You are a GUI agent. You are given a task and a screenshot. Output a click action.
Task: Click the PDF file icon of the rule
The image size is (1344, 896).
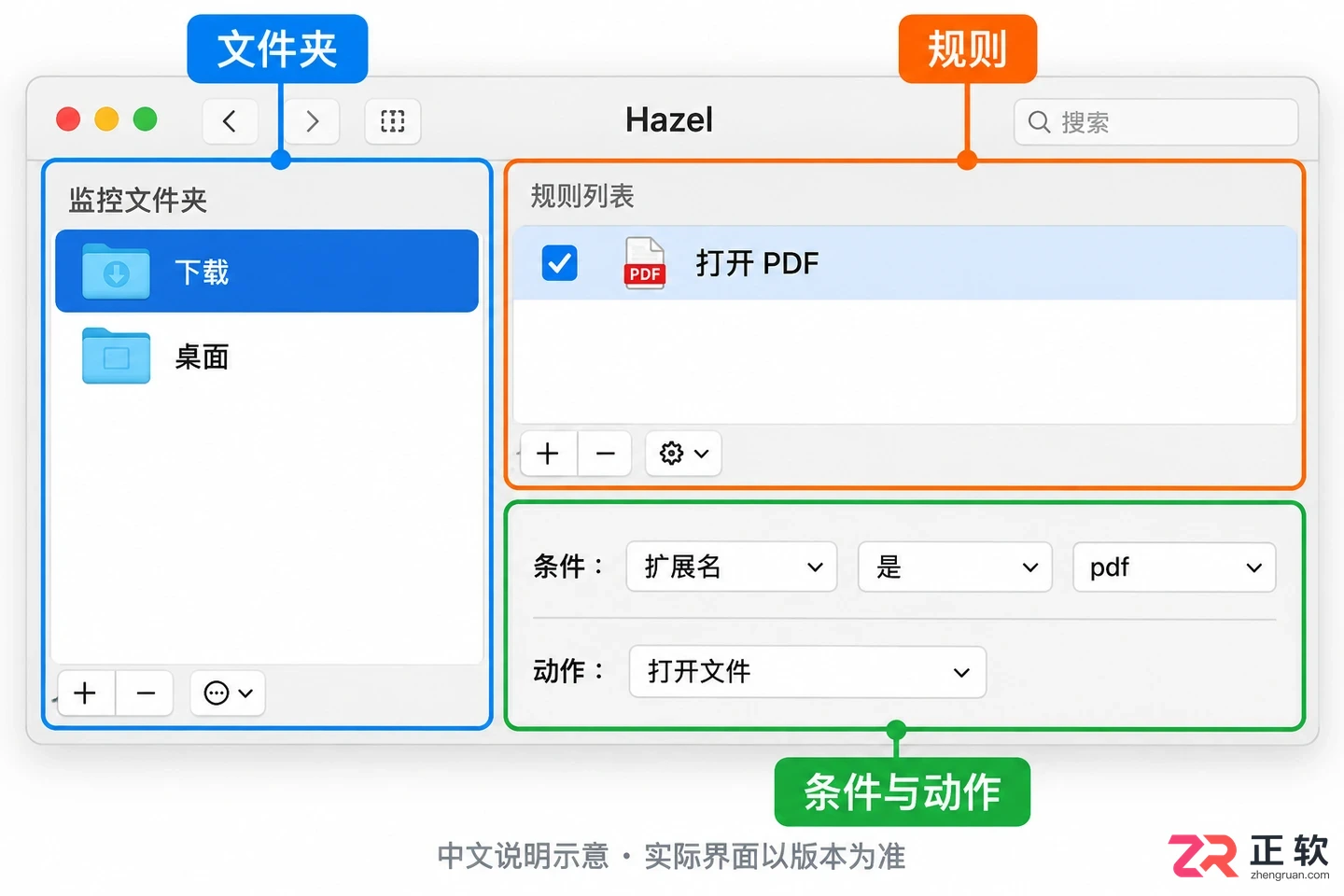point(644,263)
